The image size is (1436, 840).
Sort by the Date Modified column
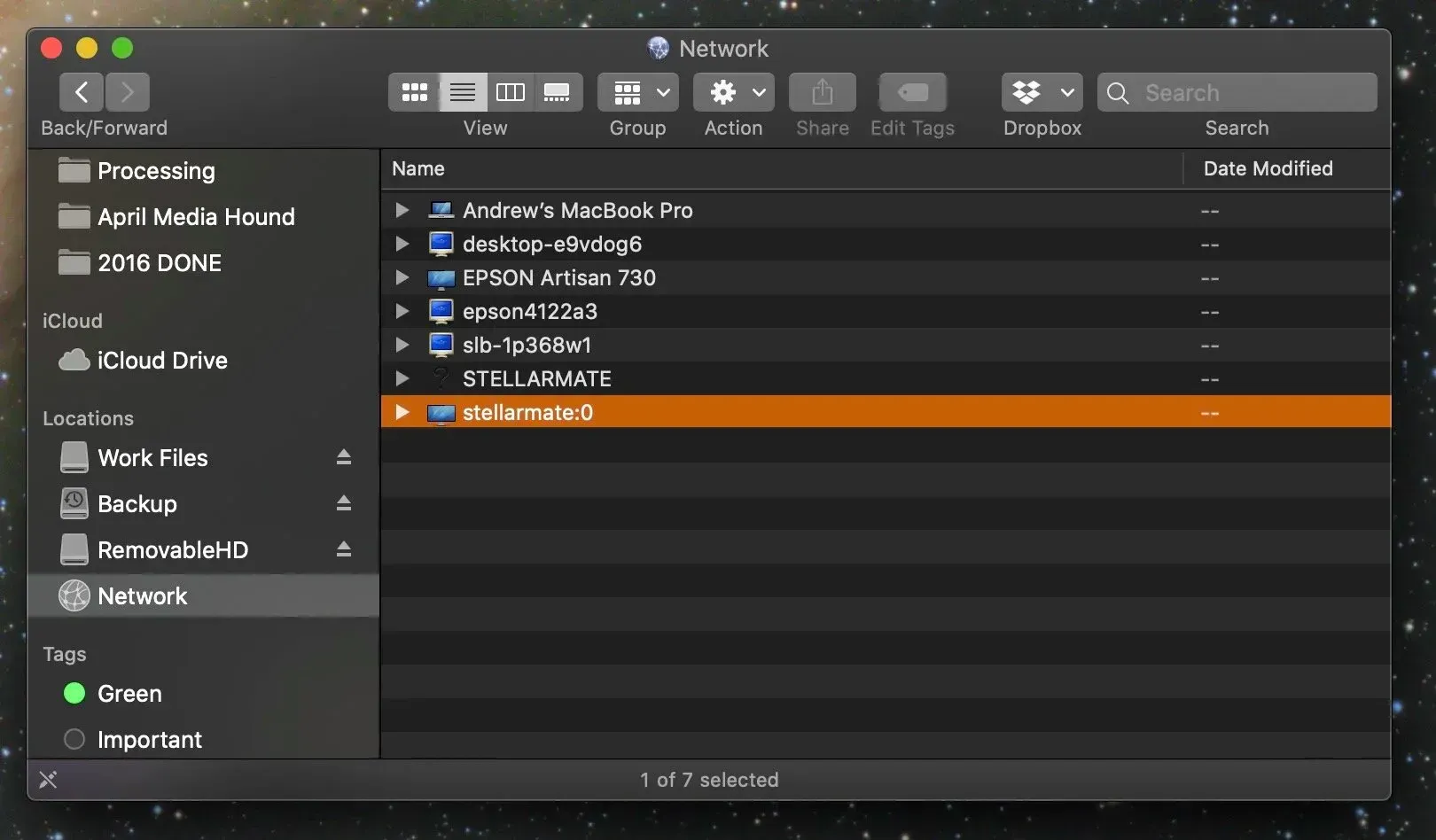[1267, 168]
